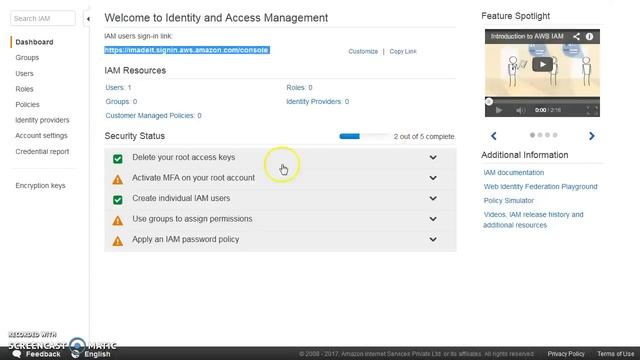Expand Activate MFA on your root account
The image size is (640, 360).
(433, 178)
